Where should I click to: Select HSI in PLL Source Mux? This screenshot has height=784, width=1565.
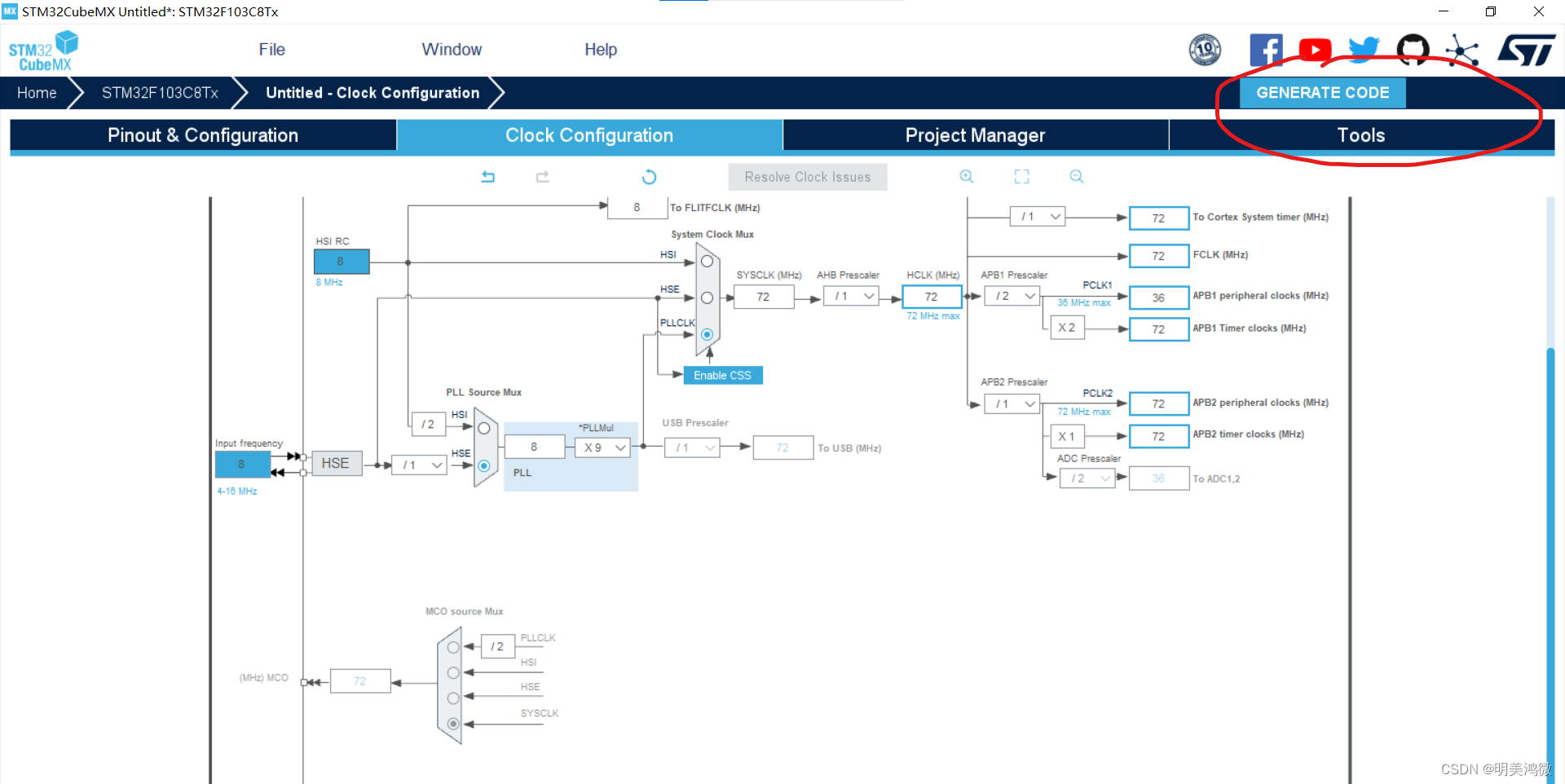coord(483,429)
